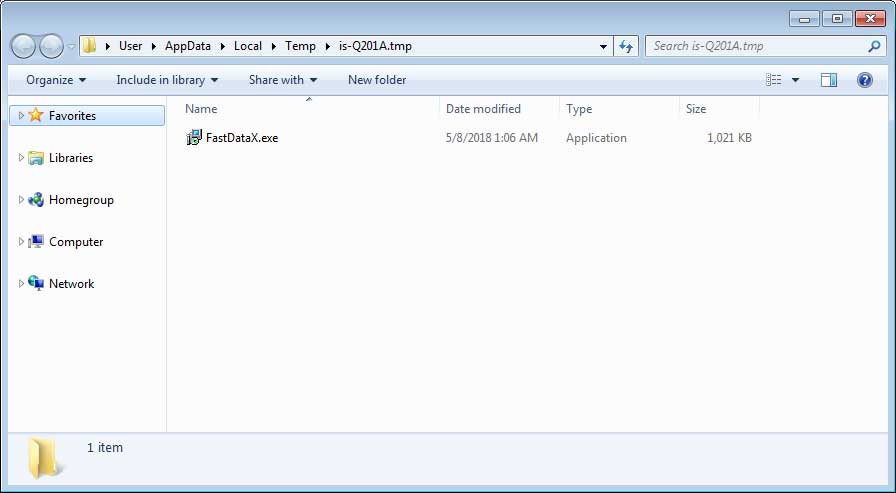Open the Help question mark icon

coord(865,80)
